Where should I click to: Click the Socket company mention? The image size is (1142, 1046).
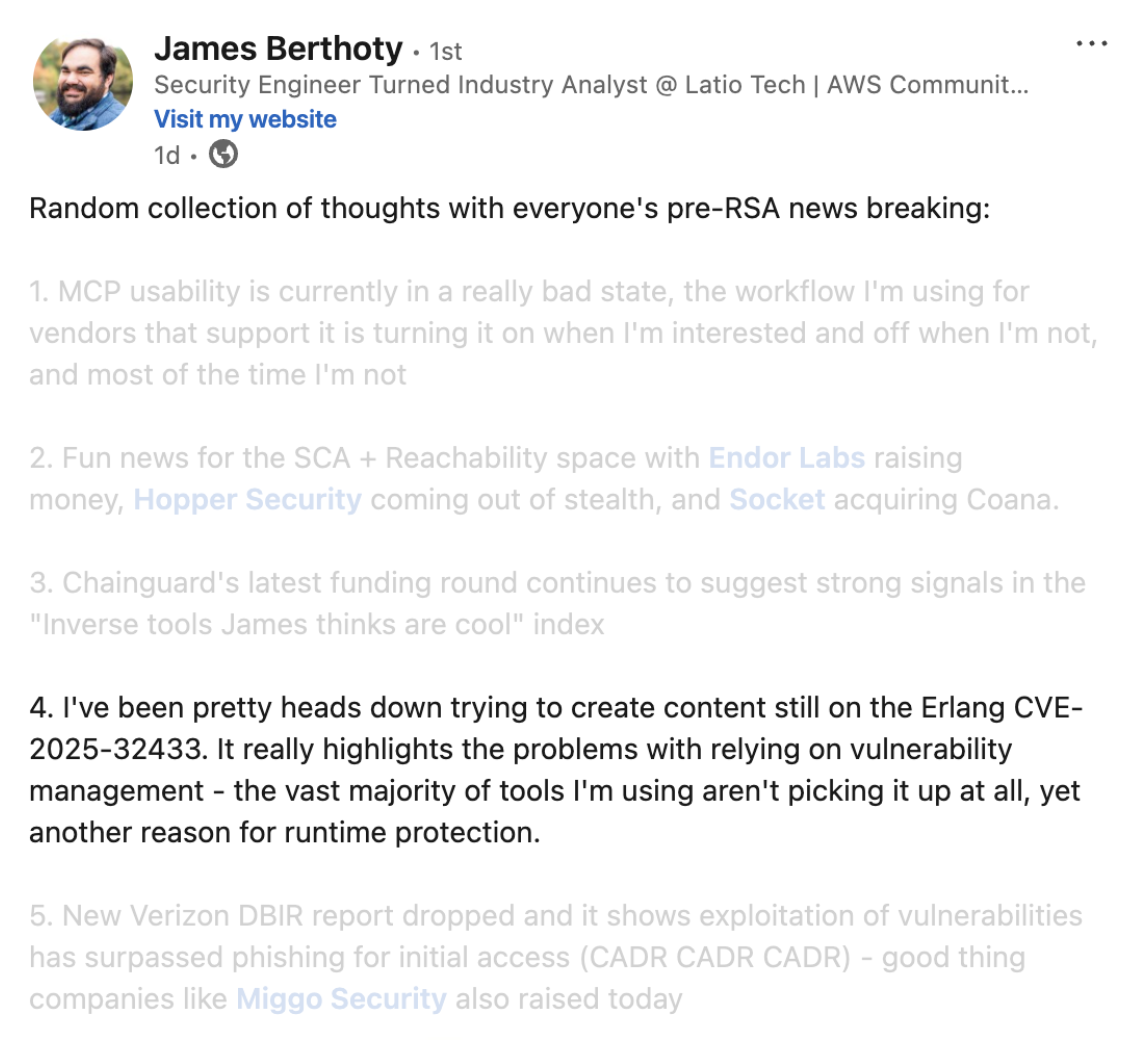777,500
